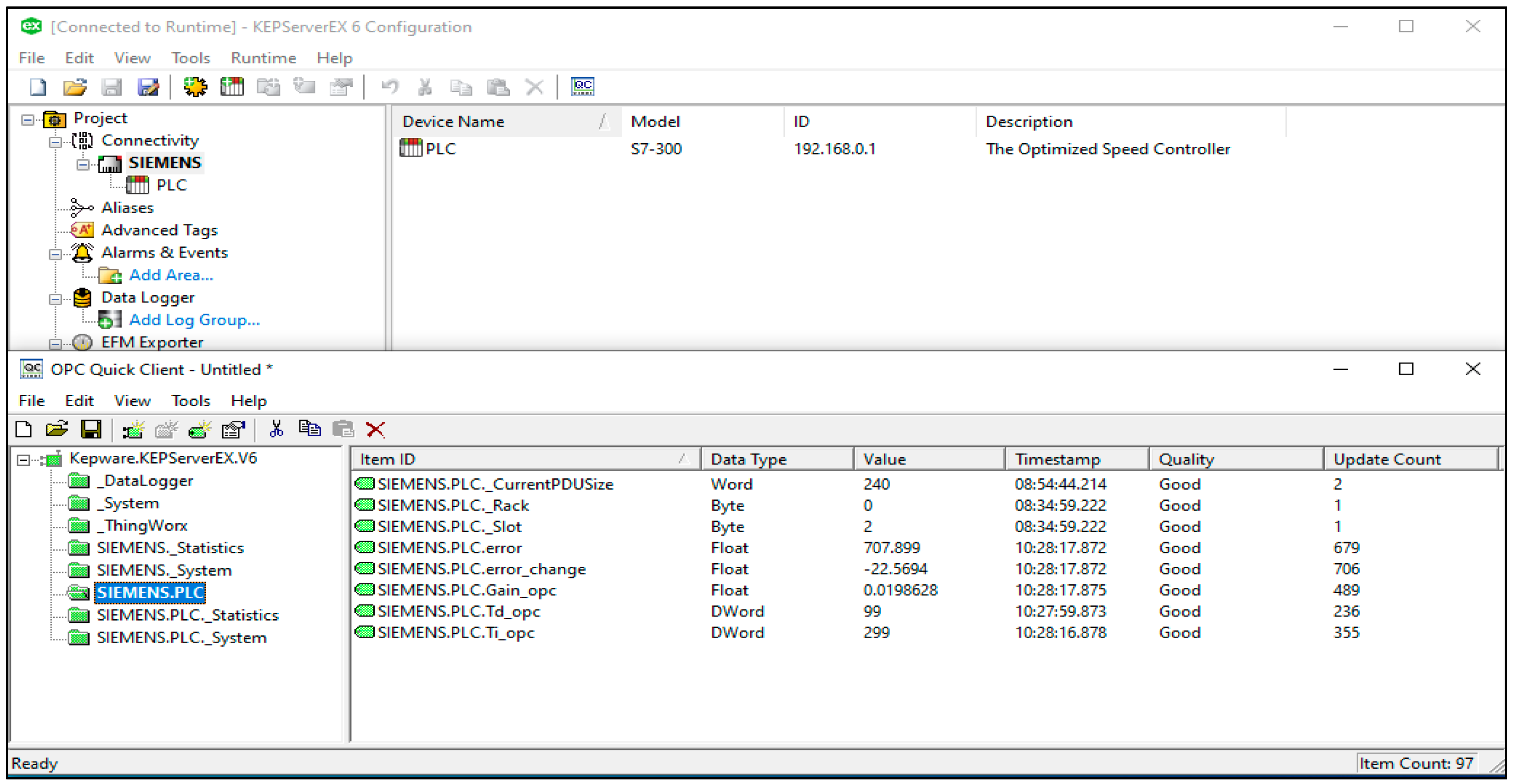Click the Add Log Group link

[x=194, y=320]
